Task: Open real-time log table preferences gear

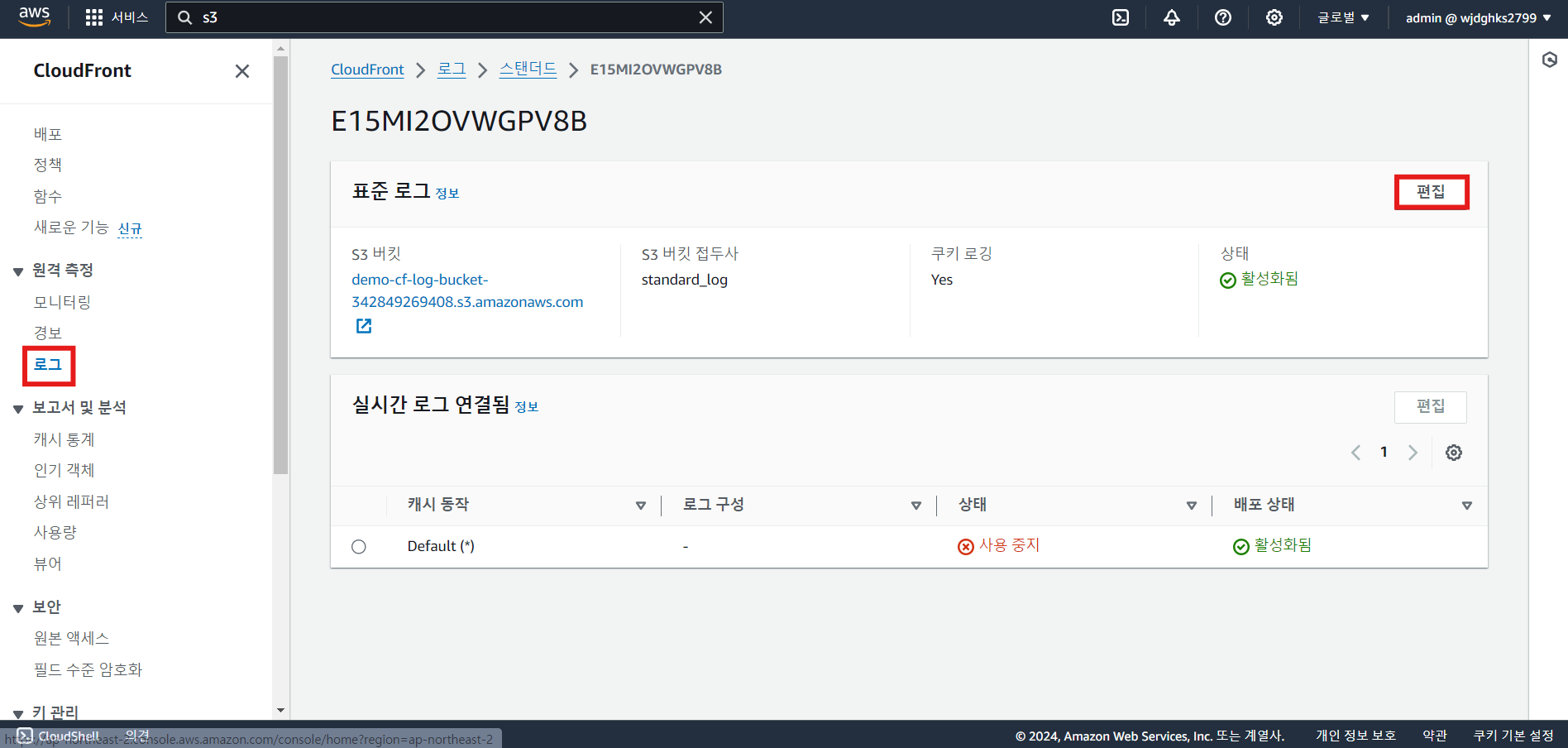Action: click(x=1454, y=453)
